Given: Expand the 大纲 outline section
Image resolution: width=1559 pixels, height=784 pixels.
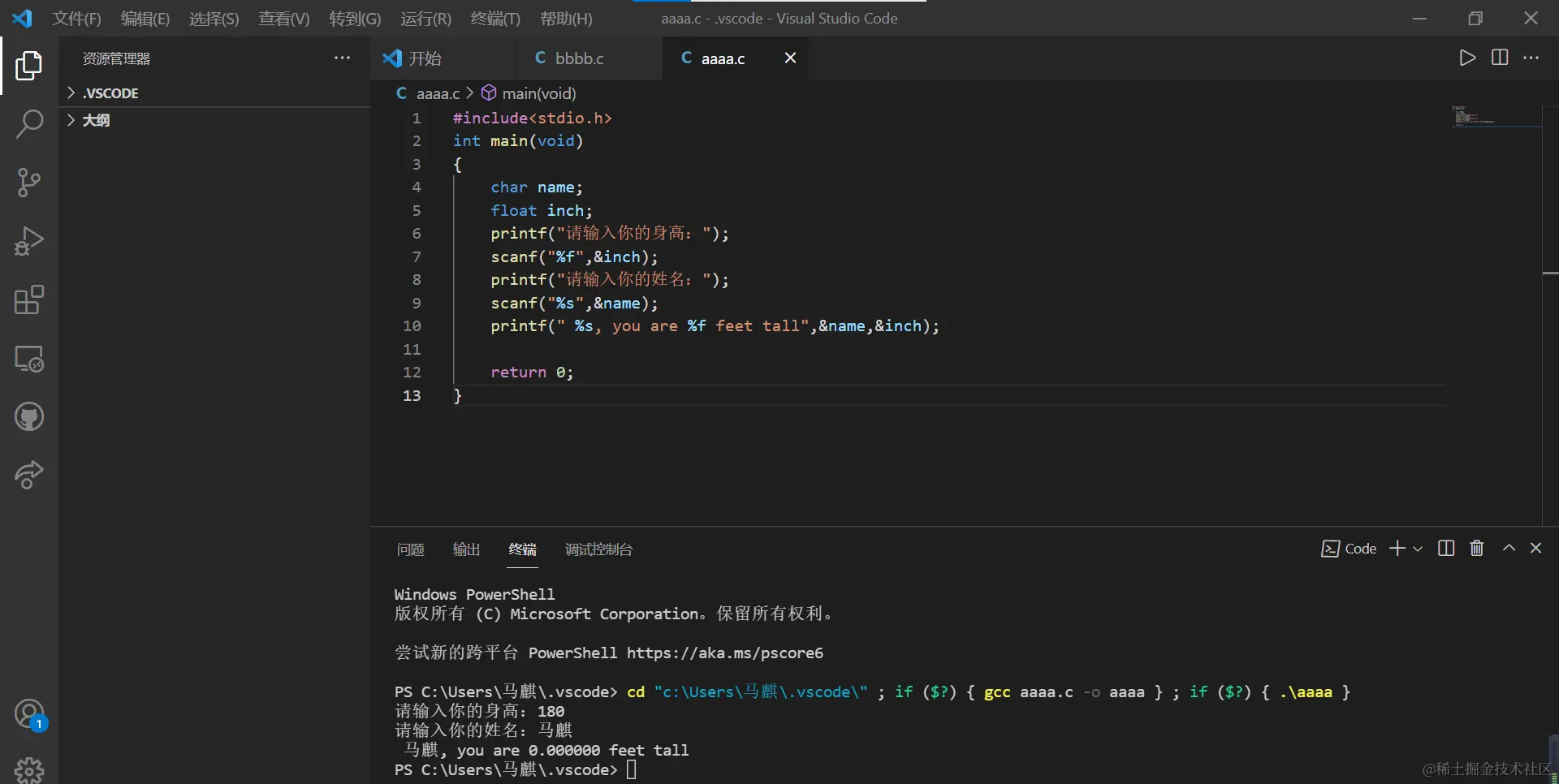Looking at the screenshot, I should coord(214,120).
